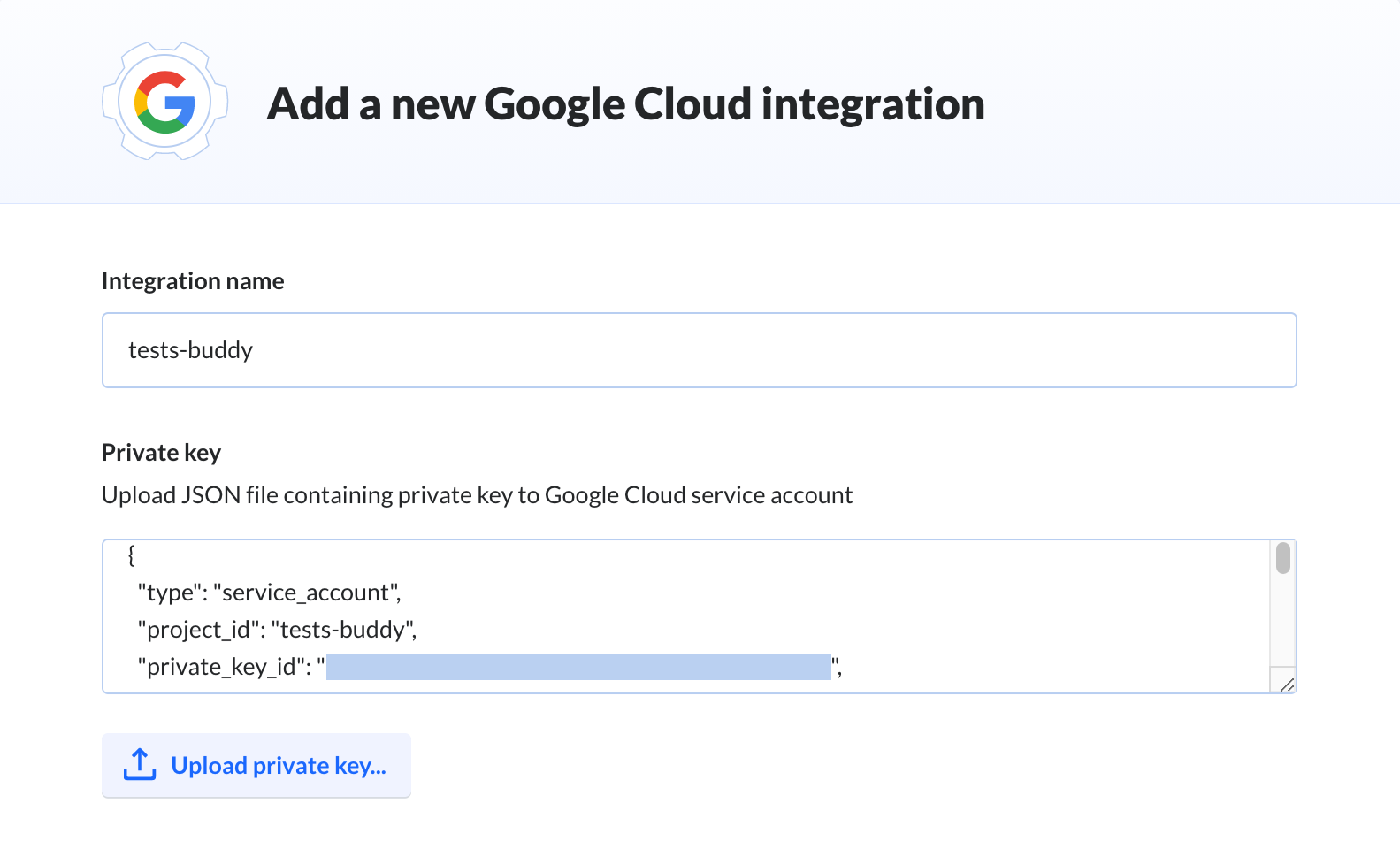Click the Integration name field containing tests-buddy
This screenshot has width=1400, height=849.
699,350
